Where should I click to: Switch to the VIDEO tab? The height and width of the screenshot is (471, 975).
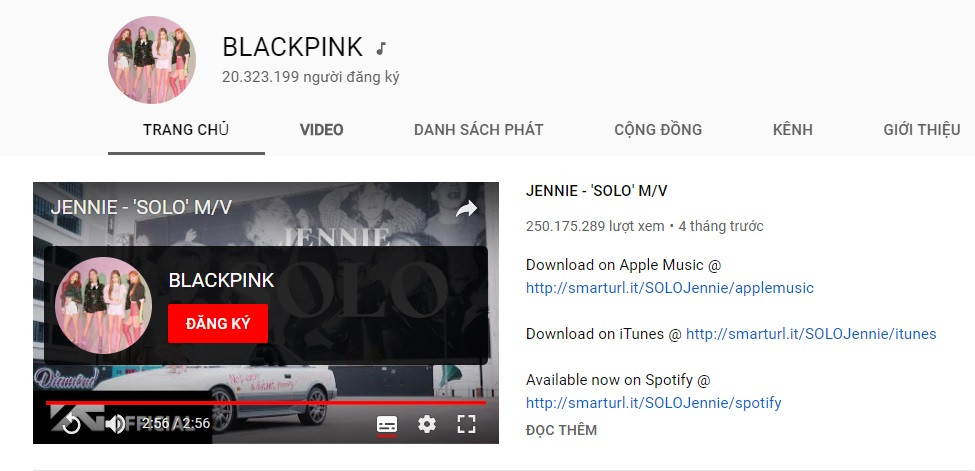pos(321,129)
